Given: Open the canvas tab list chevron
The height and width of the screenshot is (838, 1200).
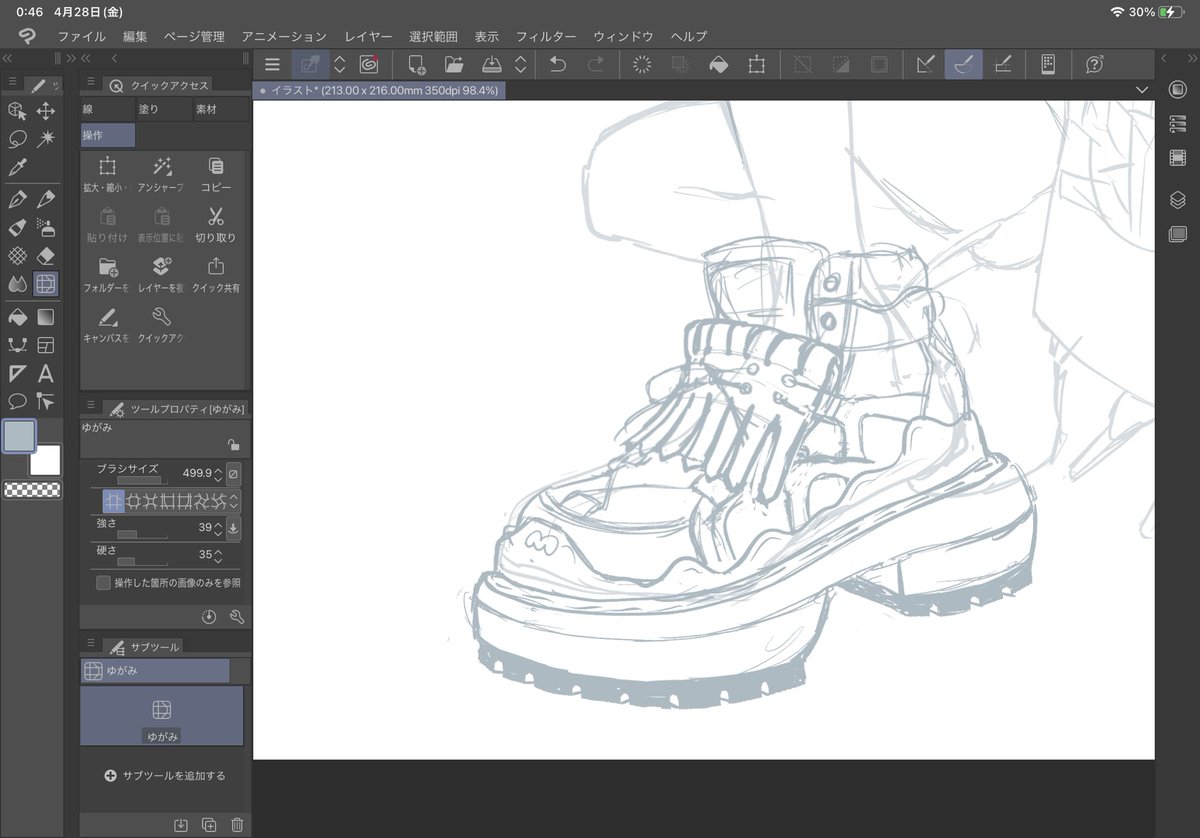Looking at the screenshot, I should click(x=1143, y=90).
